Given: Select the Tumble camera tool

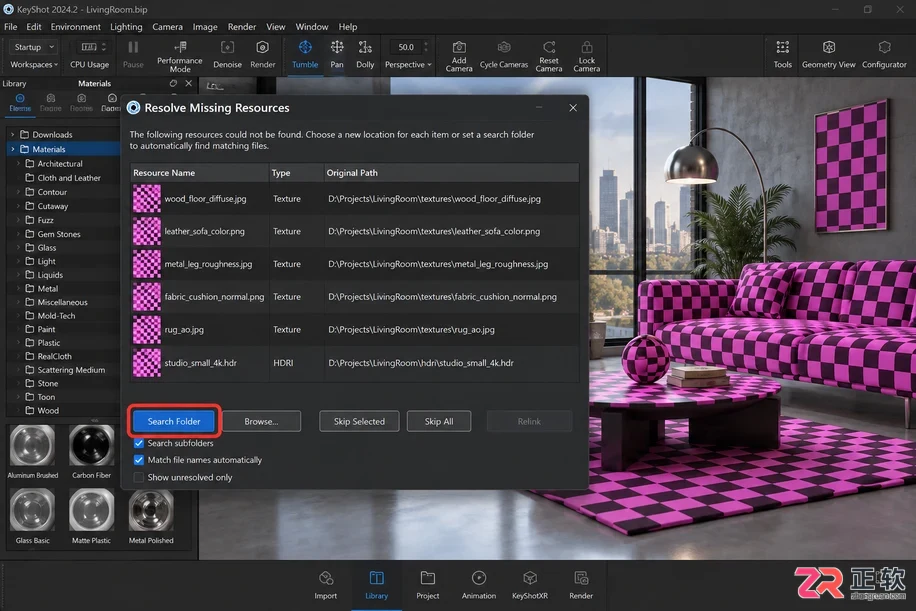Looking at the screenshot, I should (x=305, y=55).
